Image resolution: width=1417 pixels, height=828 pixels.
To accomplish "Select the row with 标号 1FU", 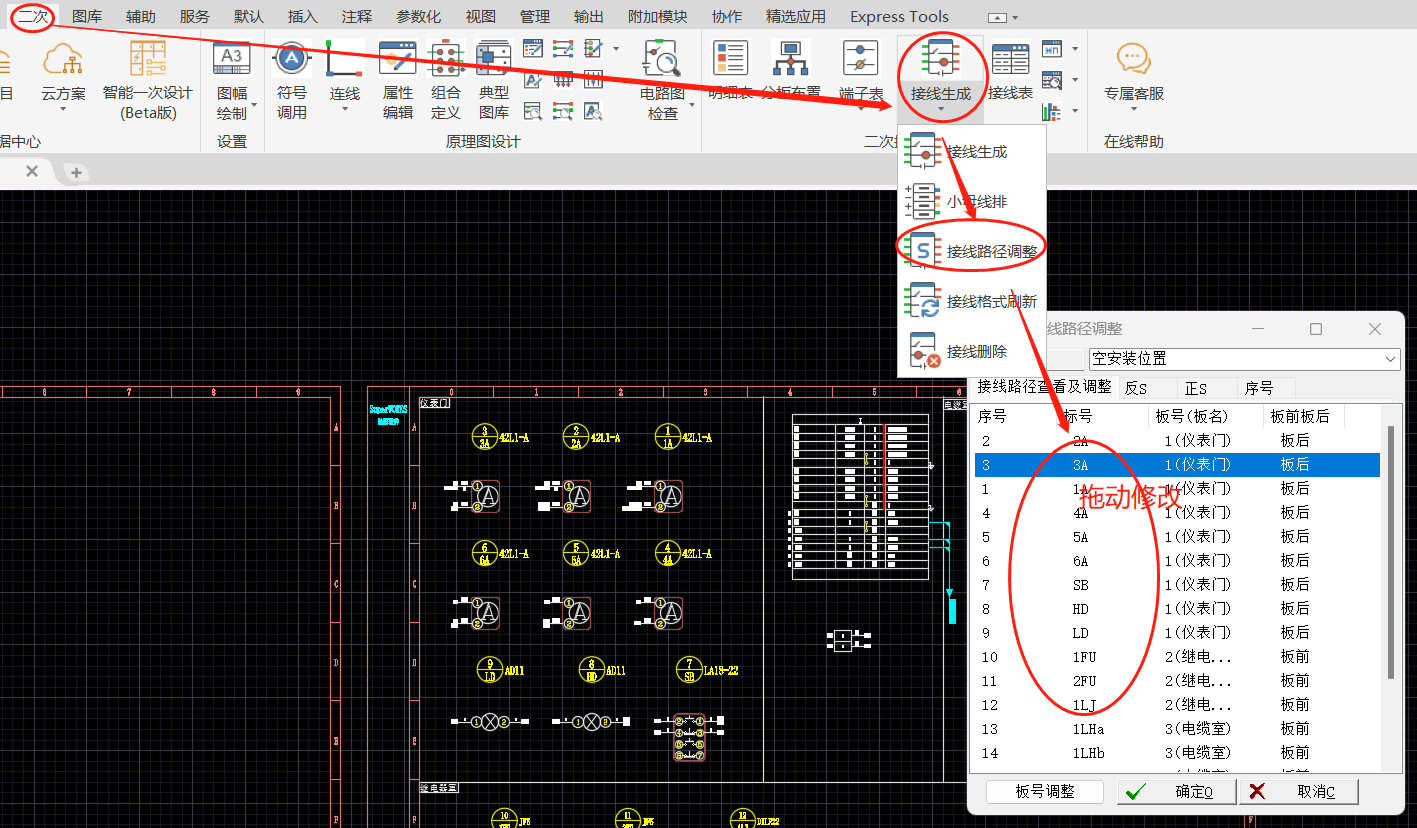I will pyautogui.click(x=1177, y=657).
